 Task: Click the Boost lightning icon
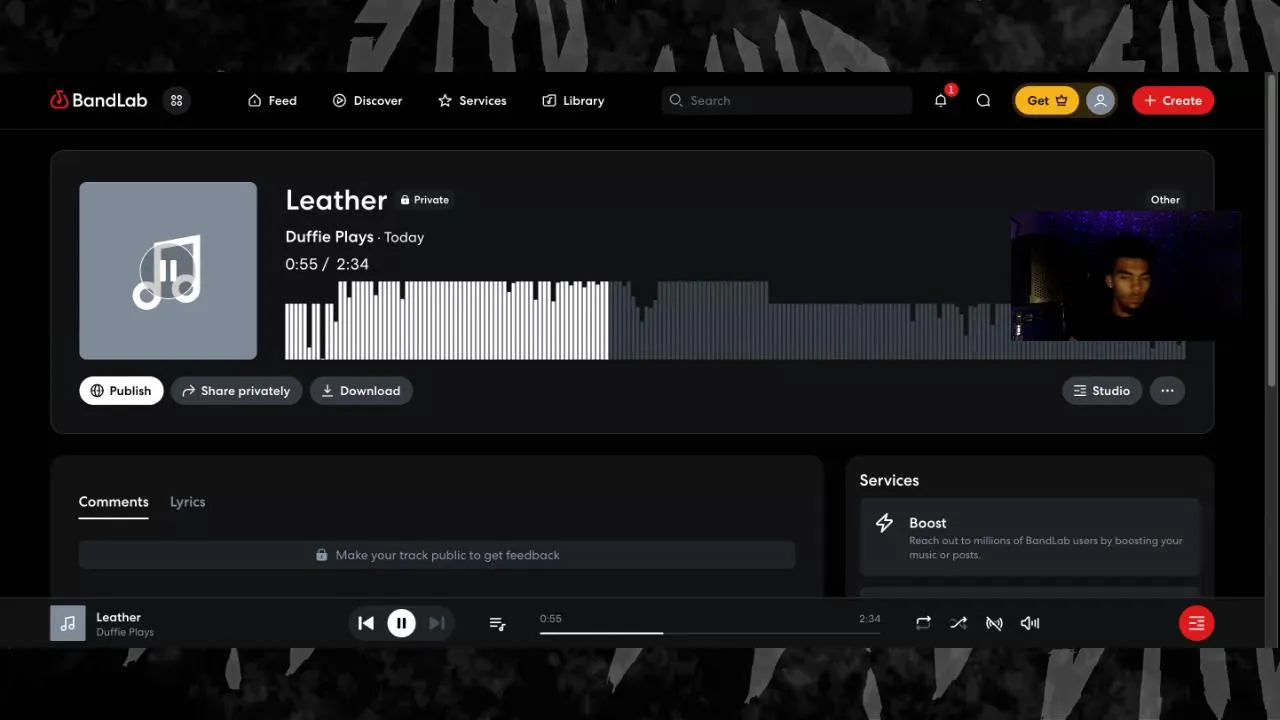click(x=884, y=523)
